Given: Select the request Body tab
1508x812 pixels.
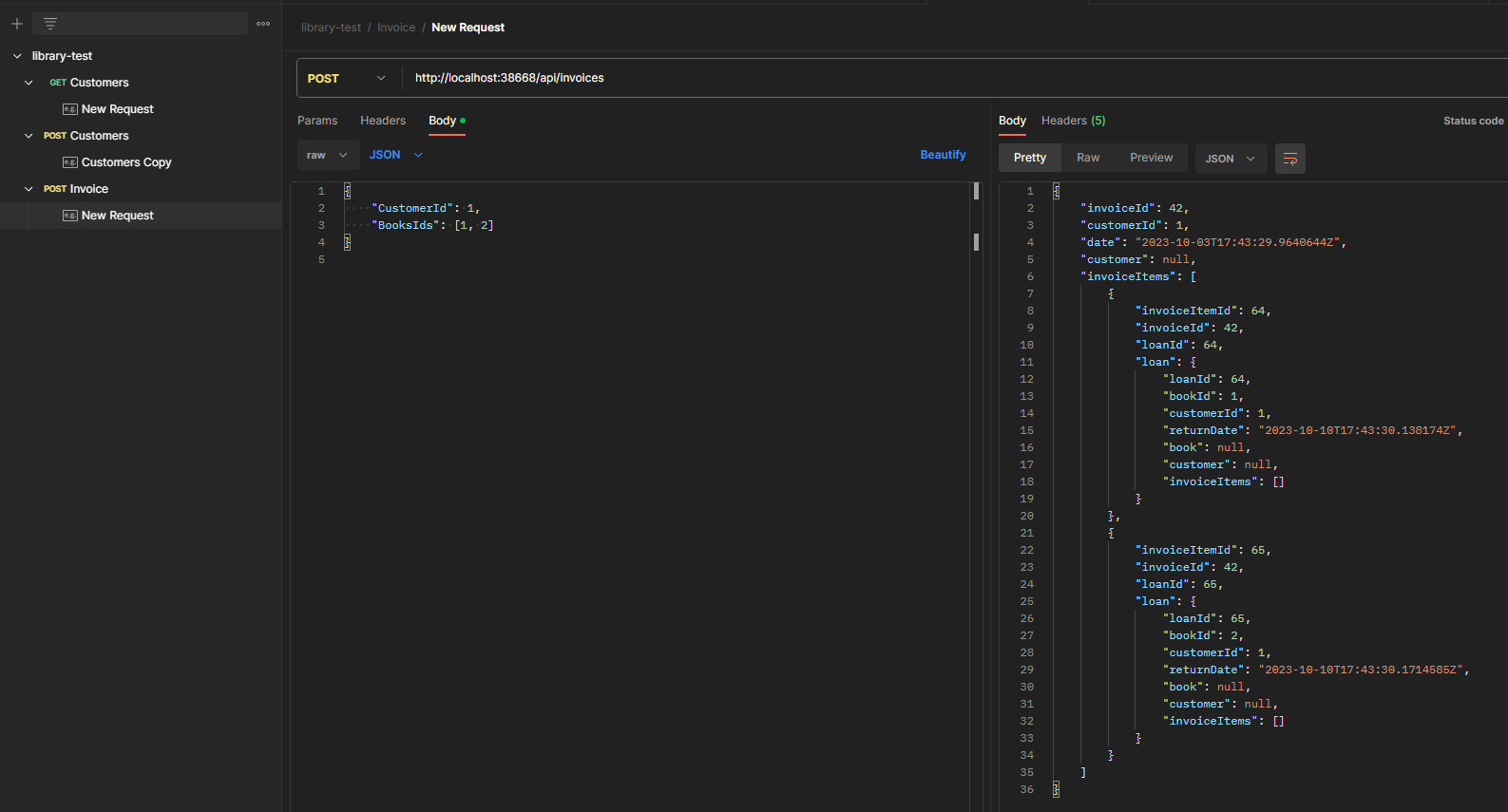Looking at the screenshot, I should [447, 121].
